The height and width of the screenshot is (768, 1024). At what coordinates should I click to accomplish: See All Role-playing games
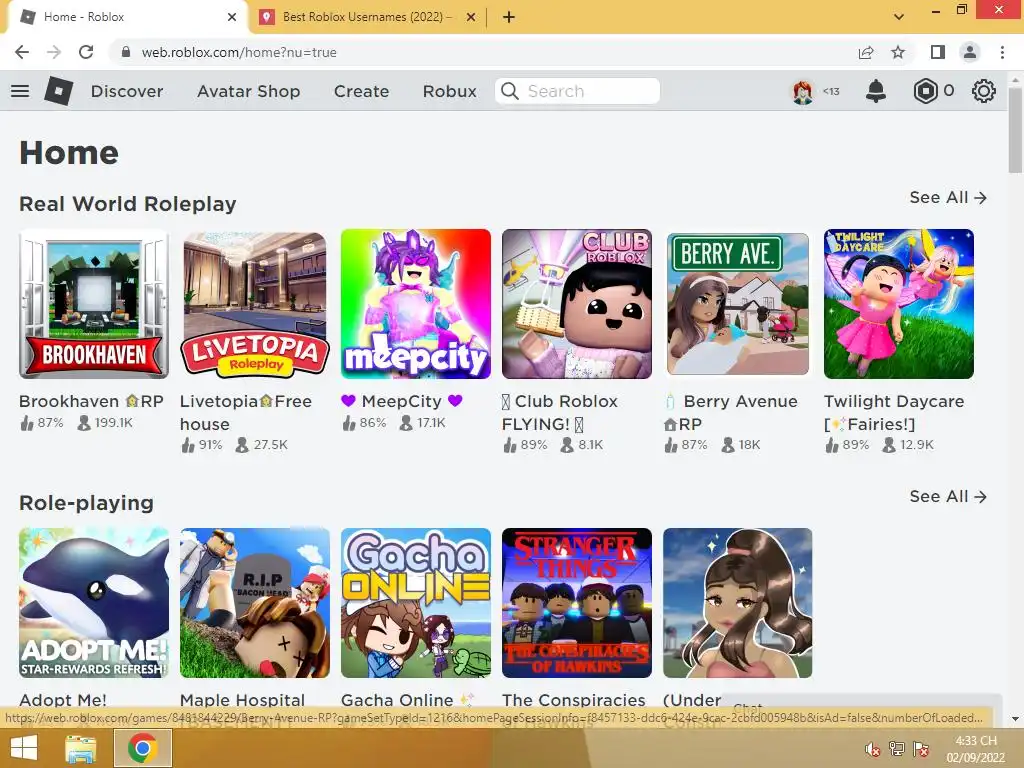(x=948, y=496)
